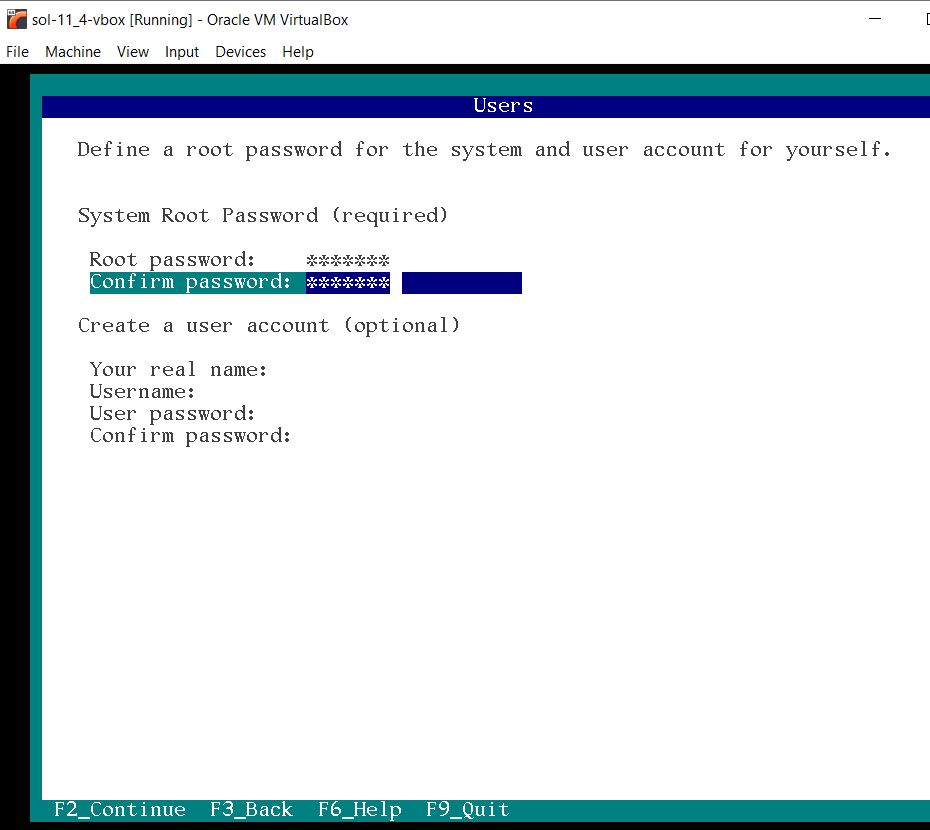Image resolution: width=930 pixels, height=830 pixels.
Task: Open the Machine menu
Action: point(72,52)
